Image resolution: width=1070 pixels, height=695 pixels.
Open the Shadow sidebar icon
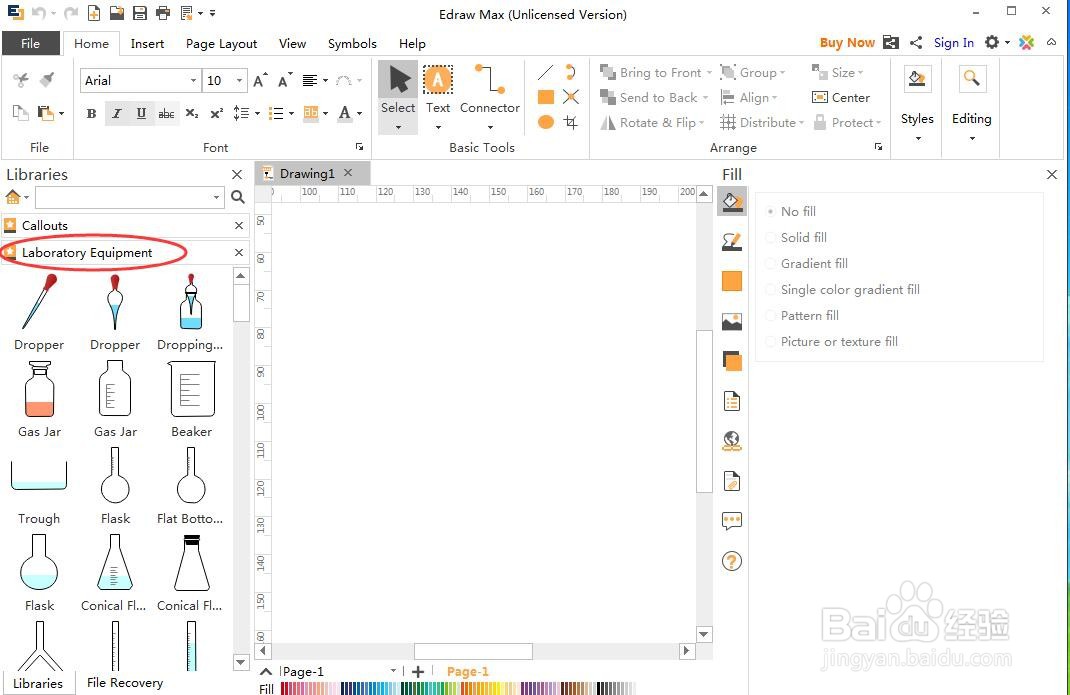[x=732, y=281]
